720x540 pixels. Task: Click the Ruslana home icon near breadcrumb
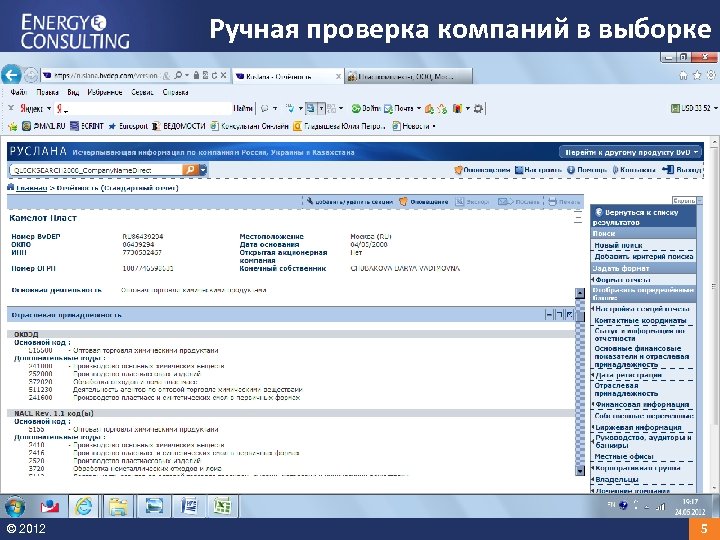tap(11, 187)
